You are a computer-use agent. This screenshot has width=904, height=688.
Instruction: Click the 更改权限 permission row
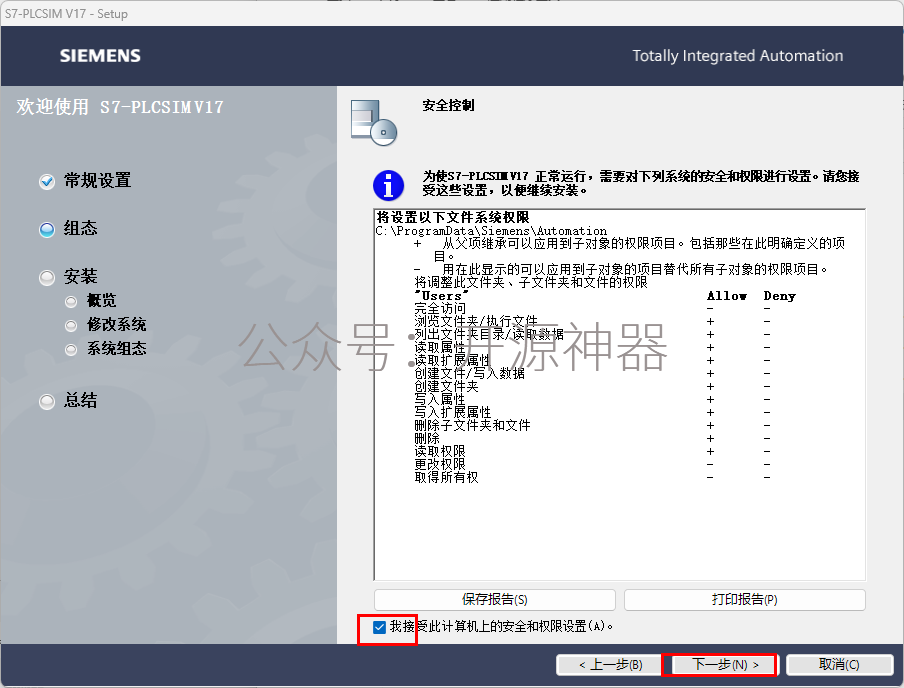tap(592, 464)
